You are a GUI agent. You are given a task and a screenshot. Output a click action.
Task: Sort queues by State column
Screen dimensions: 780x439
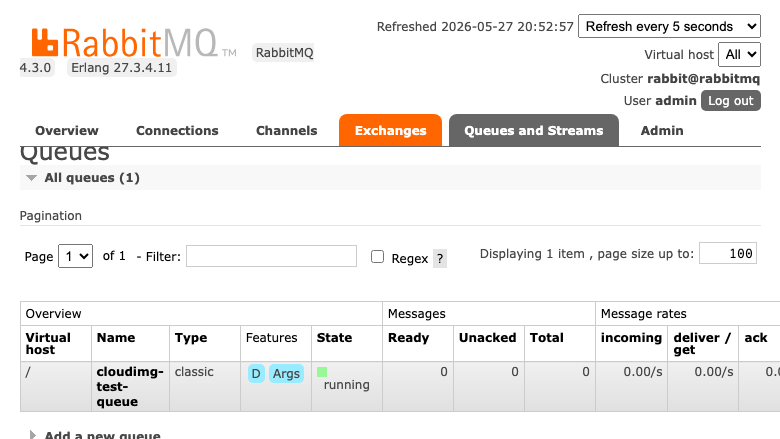click(x=334, y=338)
